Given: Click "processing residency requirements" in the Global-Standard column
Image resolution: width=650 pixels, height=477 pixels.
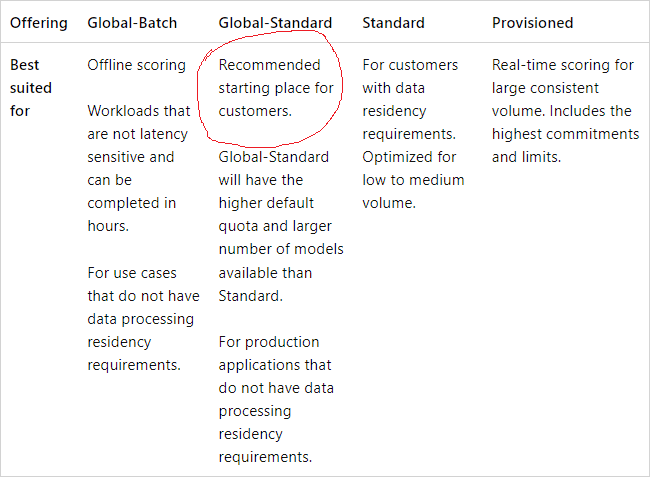Looking at the screenshot, I should tap(266, 434).
